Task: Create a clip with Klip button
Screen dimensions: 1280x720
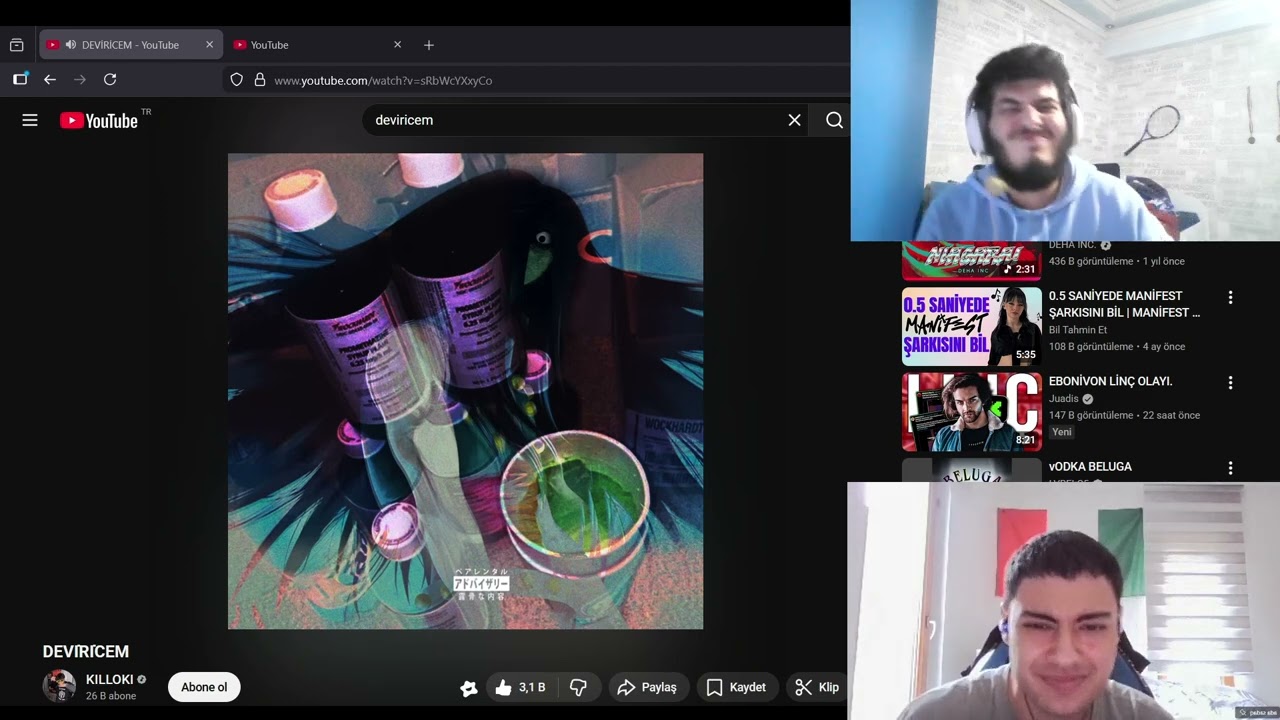Action: (x=818, y=687)
